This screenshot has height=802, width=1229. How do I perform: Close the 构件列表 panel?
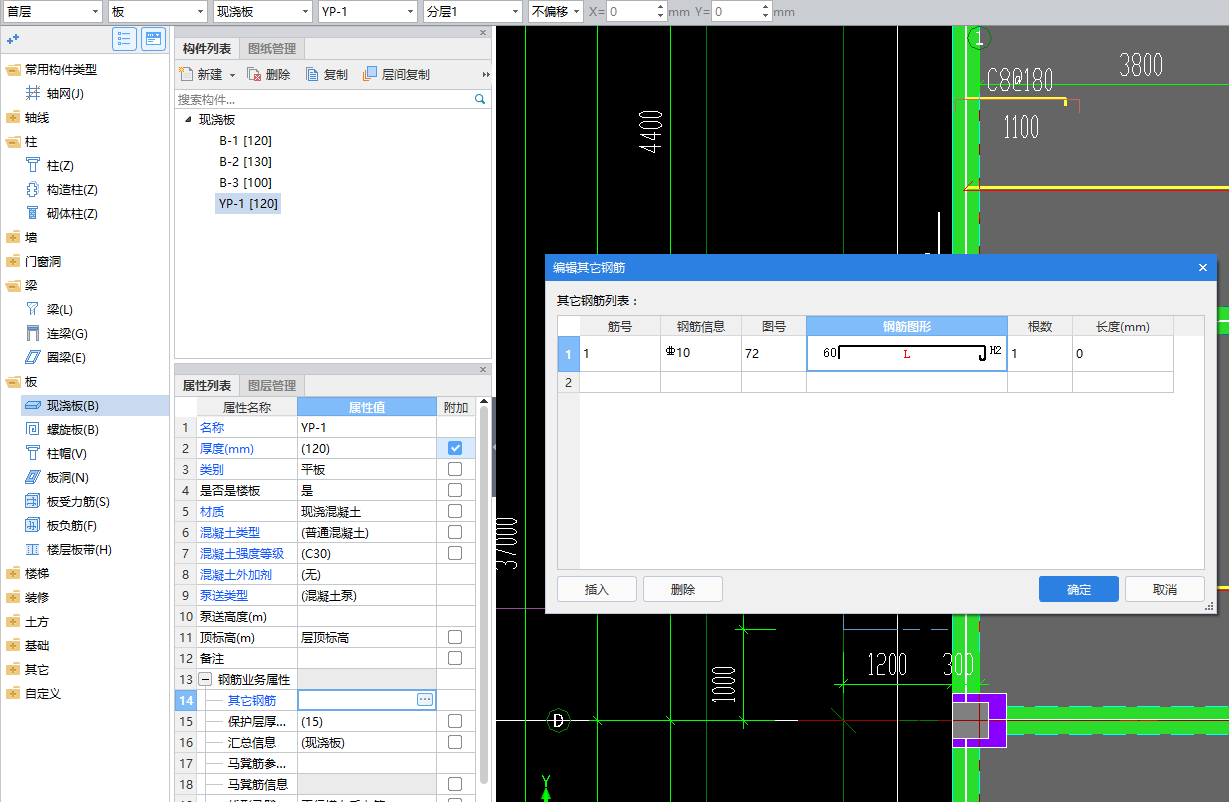point(483,33)
